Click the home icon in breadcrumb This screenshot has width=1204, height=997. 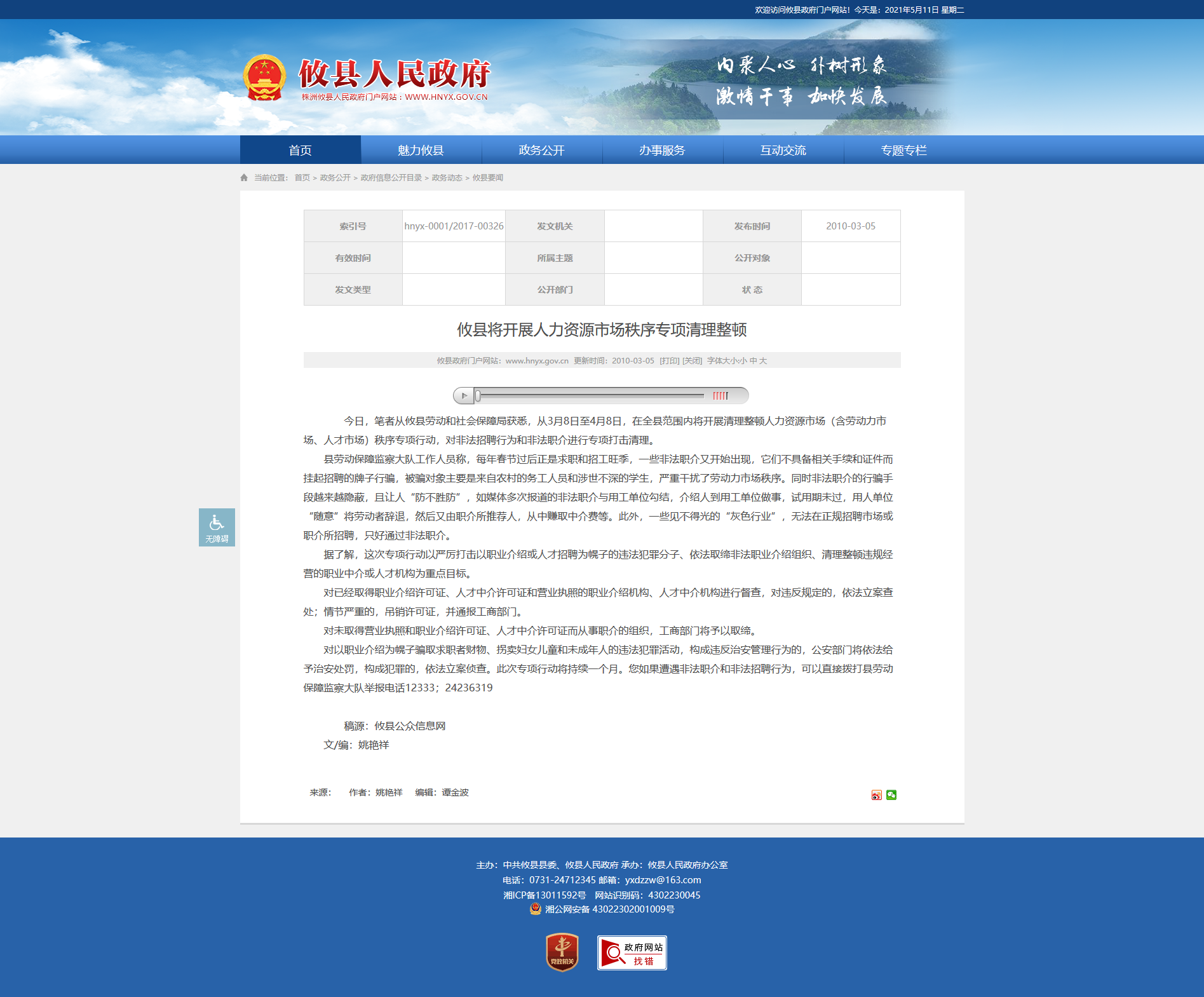click(244, 178)
